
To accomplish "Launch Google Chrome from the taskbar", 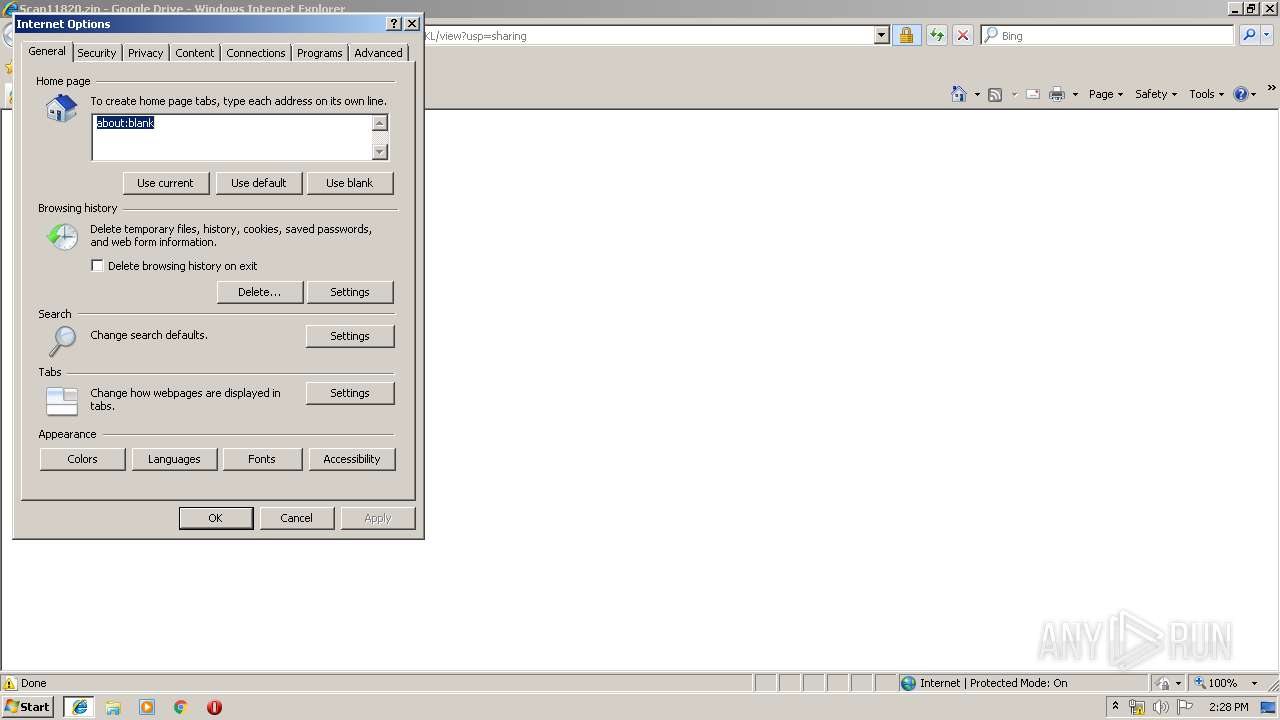I will [181, 707].
